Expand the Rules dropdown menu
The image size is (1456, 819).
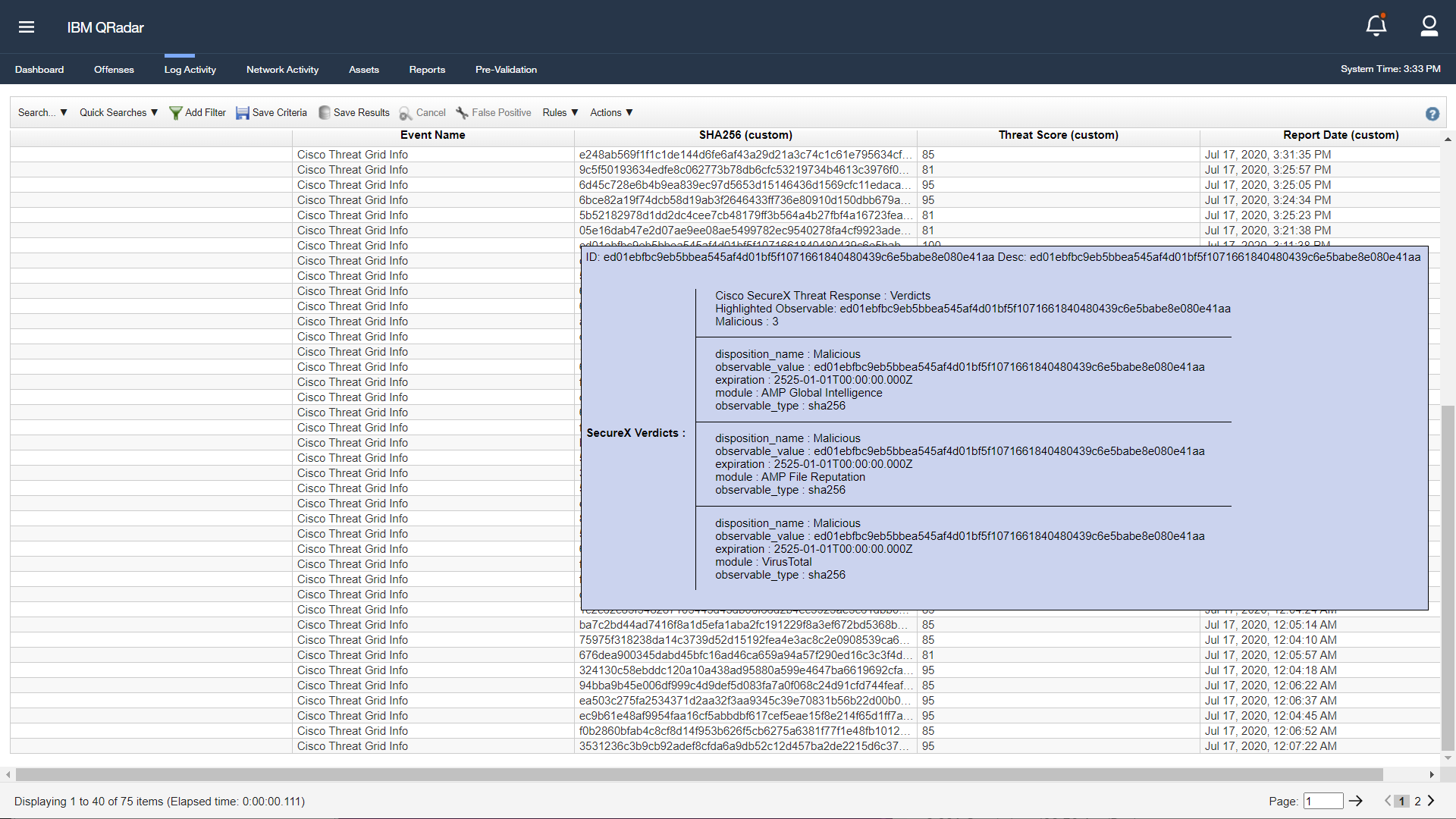point(560,113)
